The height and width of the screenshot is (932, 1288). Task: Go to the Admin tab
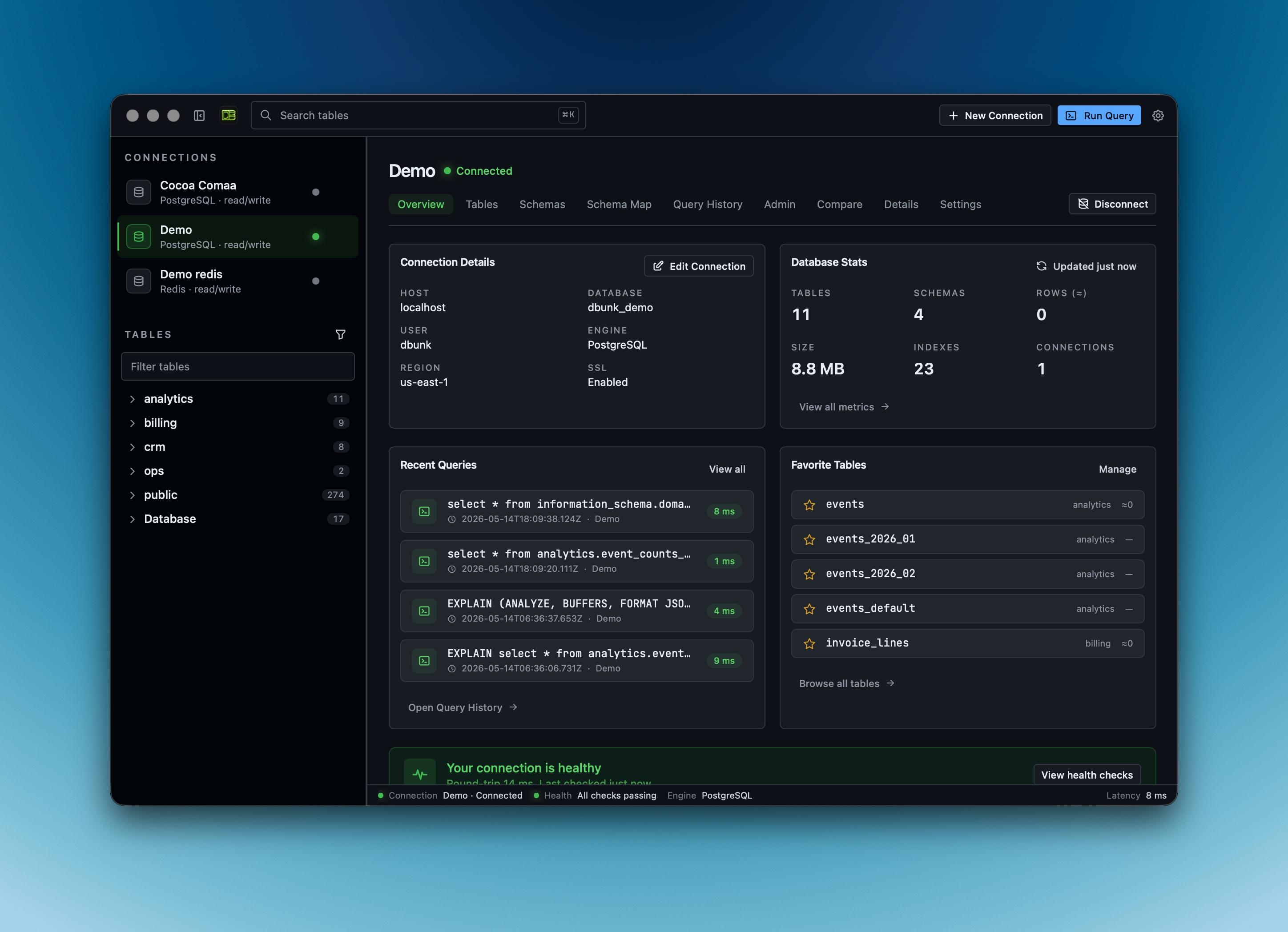coord(780,204)
